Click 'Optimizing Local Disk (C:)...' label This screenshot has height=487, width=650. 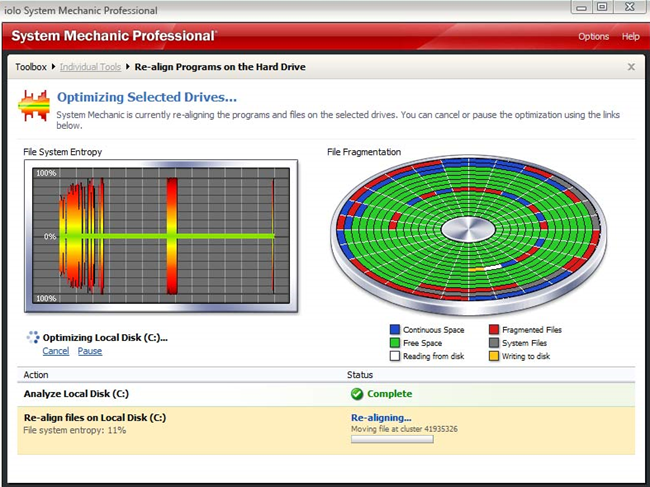tap(105, 337)
